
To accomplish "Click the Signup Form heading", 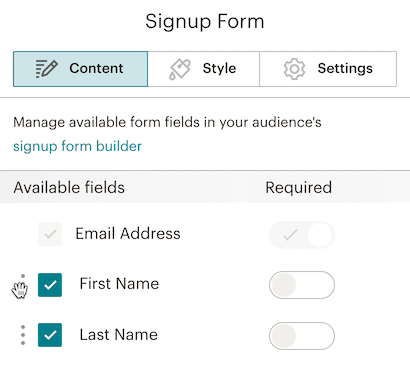I will [205, 22].
